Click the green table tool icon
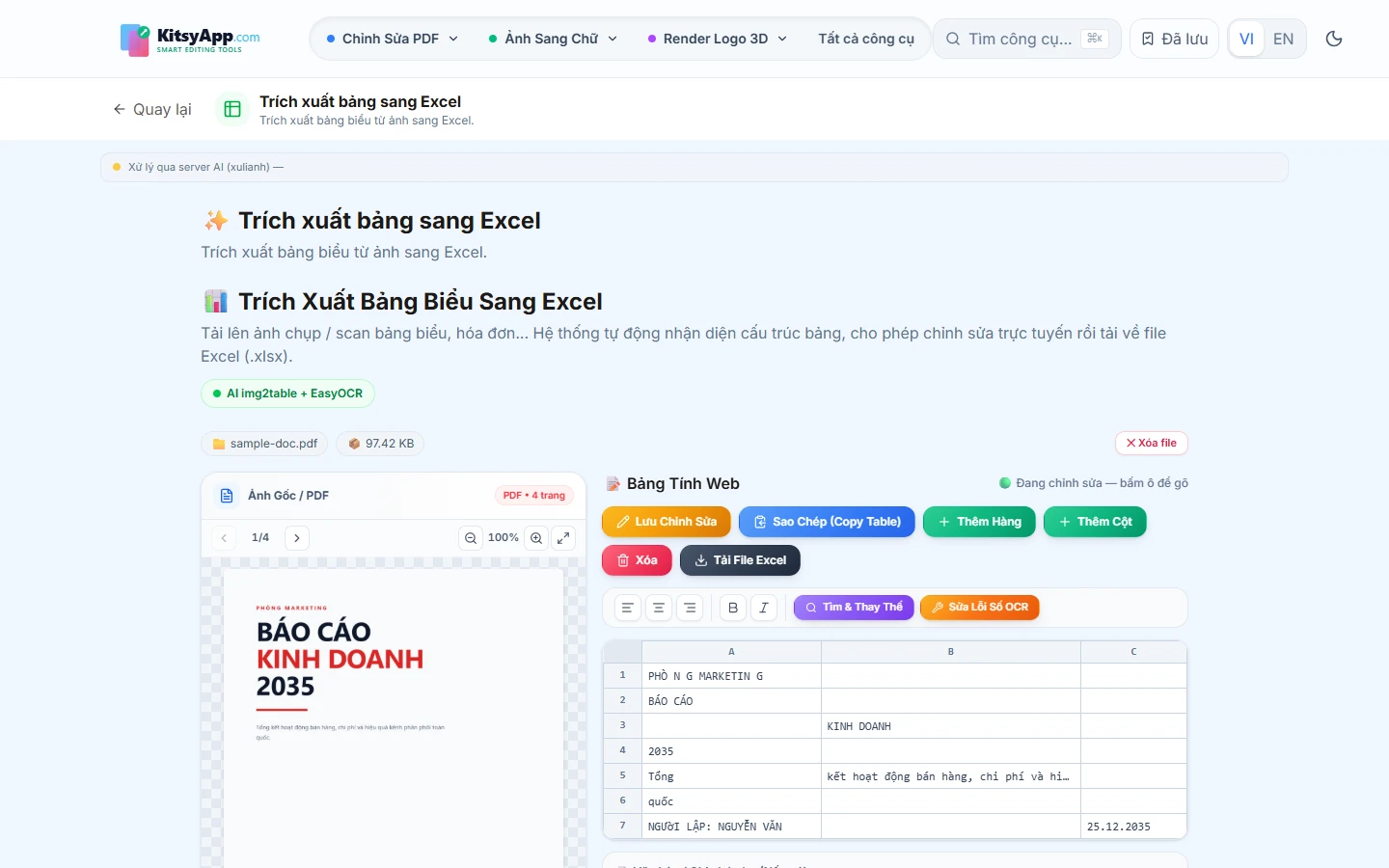The image size is (1389, 868). coord(232,109)
